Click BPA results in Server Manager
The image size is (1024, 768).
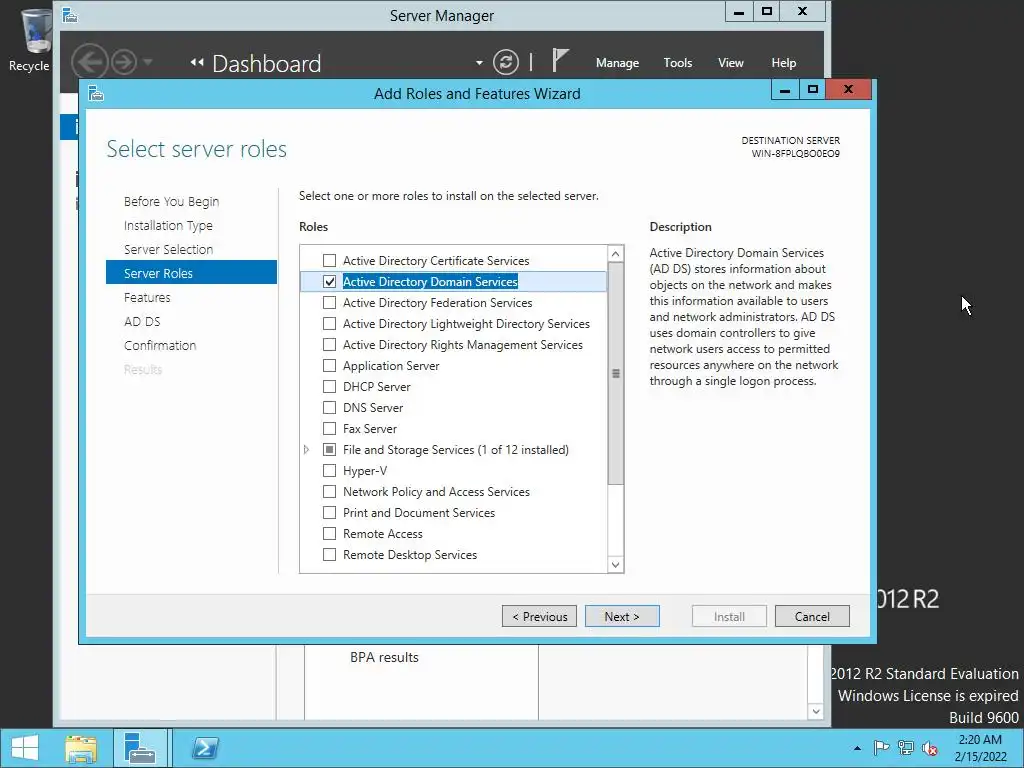click(384, 657)
